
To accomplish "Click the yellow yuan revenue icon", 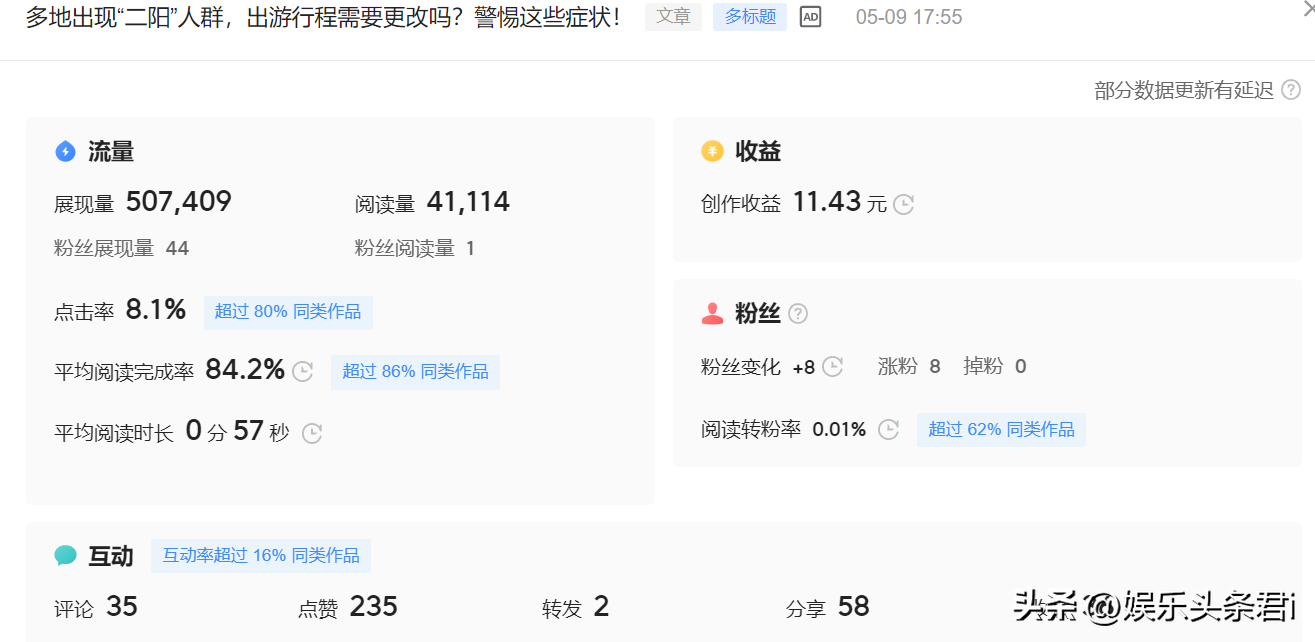I will coord(712,151).
